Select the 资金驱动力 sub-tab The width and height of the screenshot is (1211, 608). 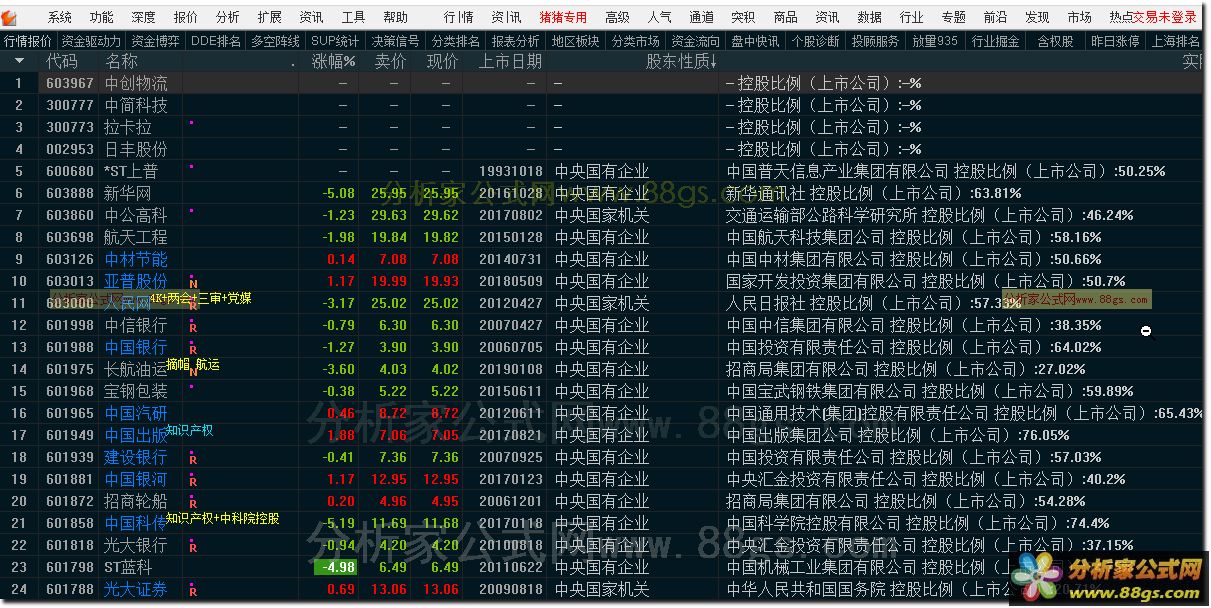(91, 41)
